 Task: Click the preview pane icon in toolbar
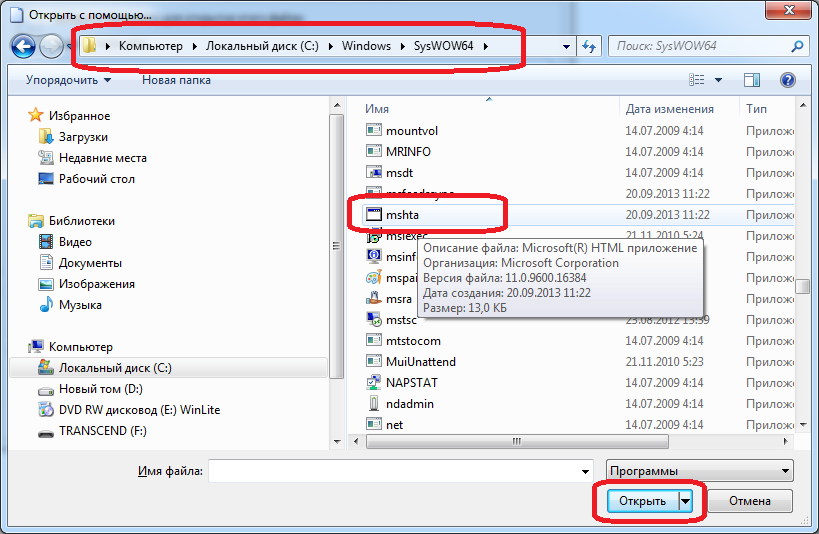[x=753, y=80]
